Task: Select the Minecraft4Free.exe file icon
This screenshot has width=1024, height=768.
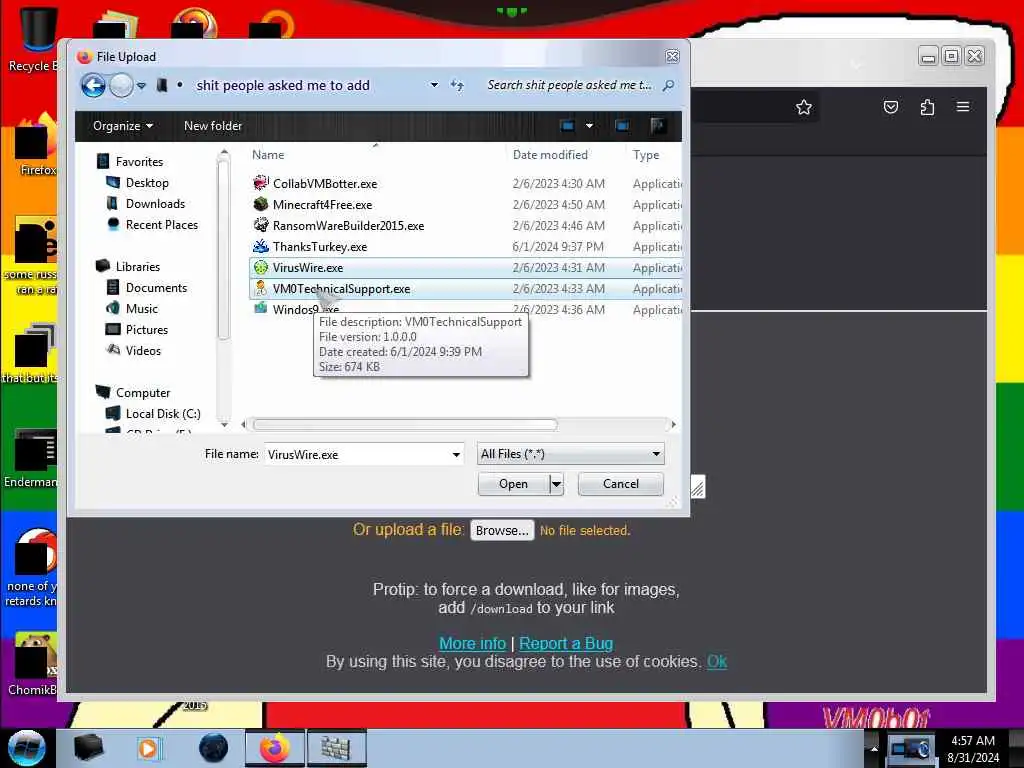Action: 261,204
